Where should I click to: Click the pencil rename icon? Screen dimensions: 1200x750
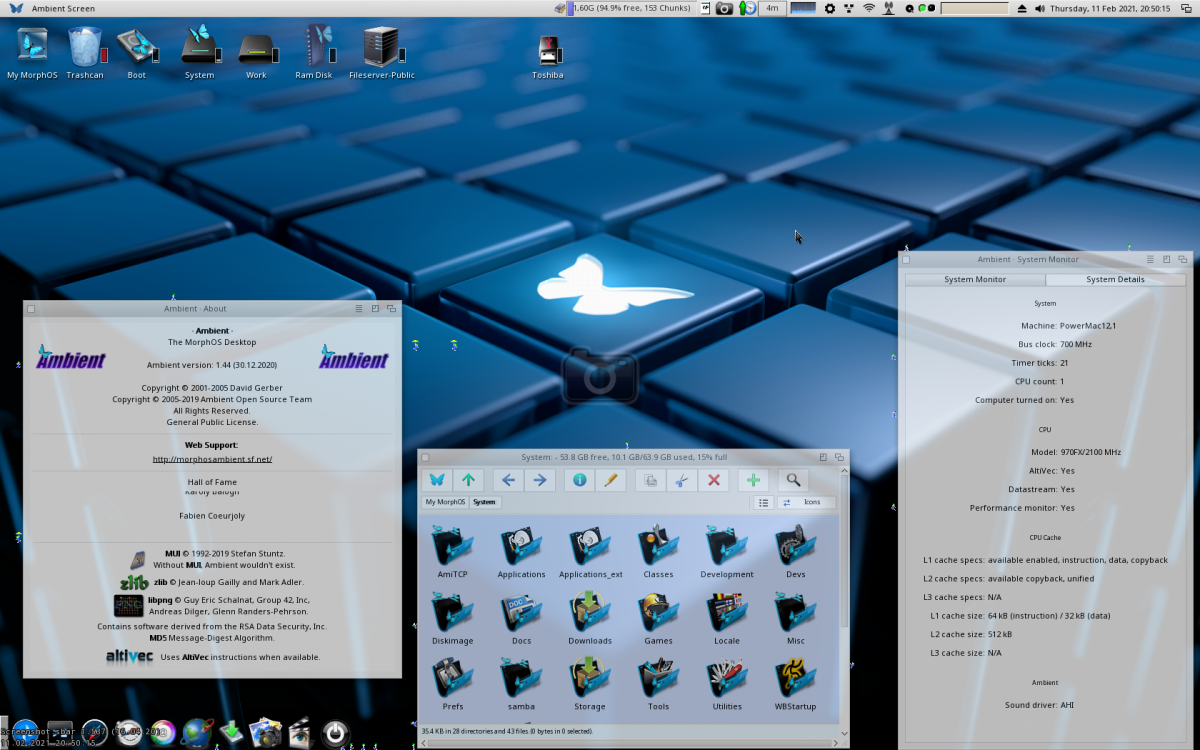[610, 480]
